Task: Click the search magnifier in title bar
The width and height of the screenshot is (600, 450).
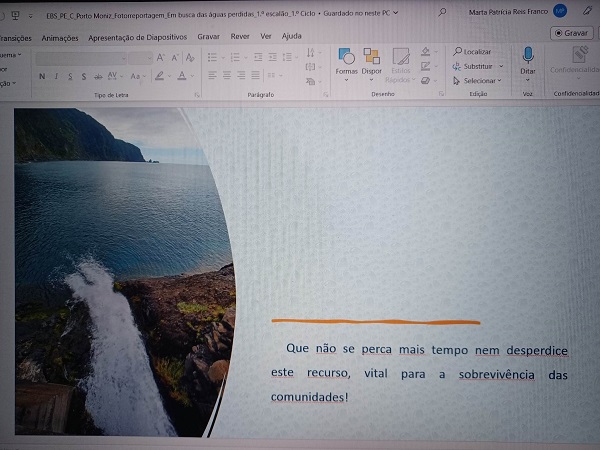Action: coord(442,12)
